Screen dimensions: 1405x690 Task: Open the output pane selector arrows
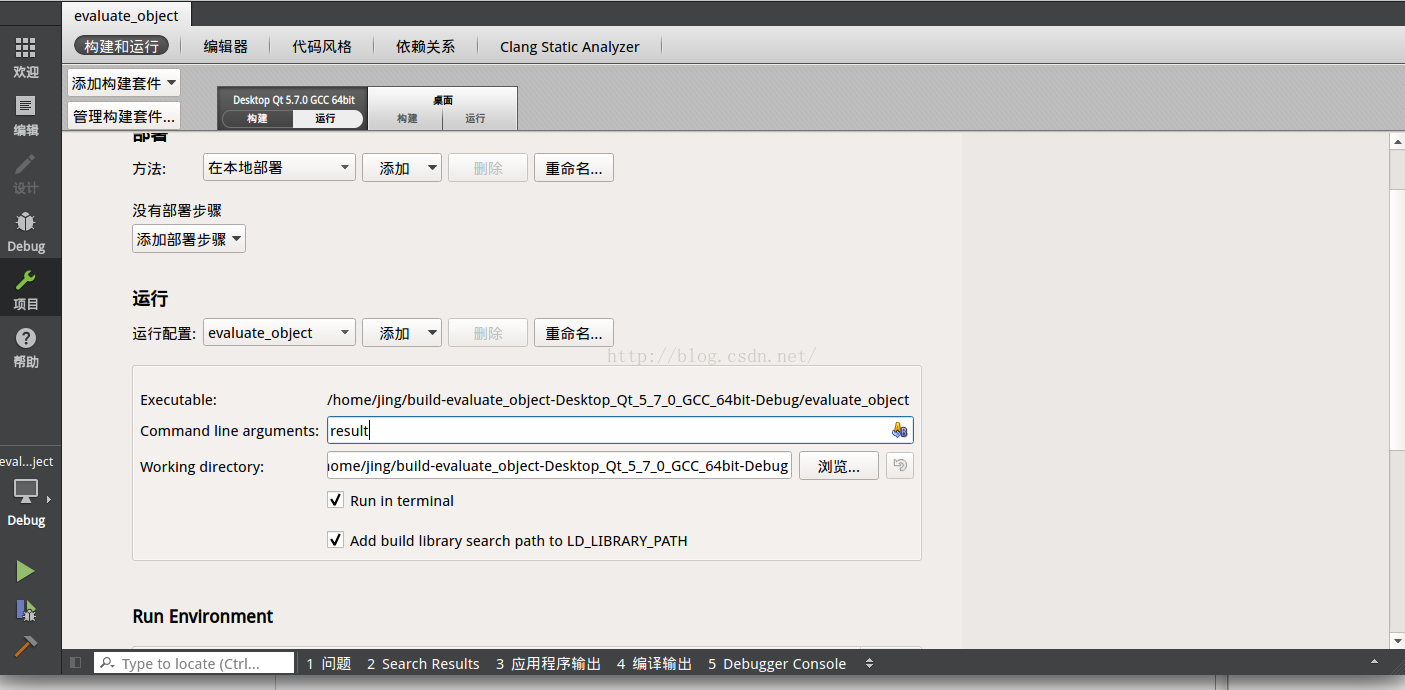pyautogui.click(x=869, y=663)
